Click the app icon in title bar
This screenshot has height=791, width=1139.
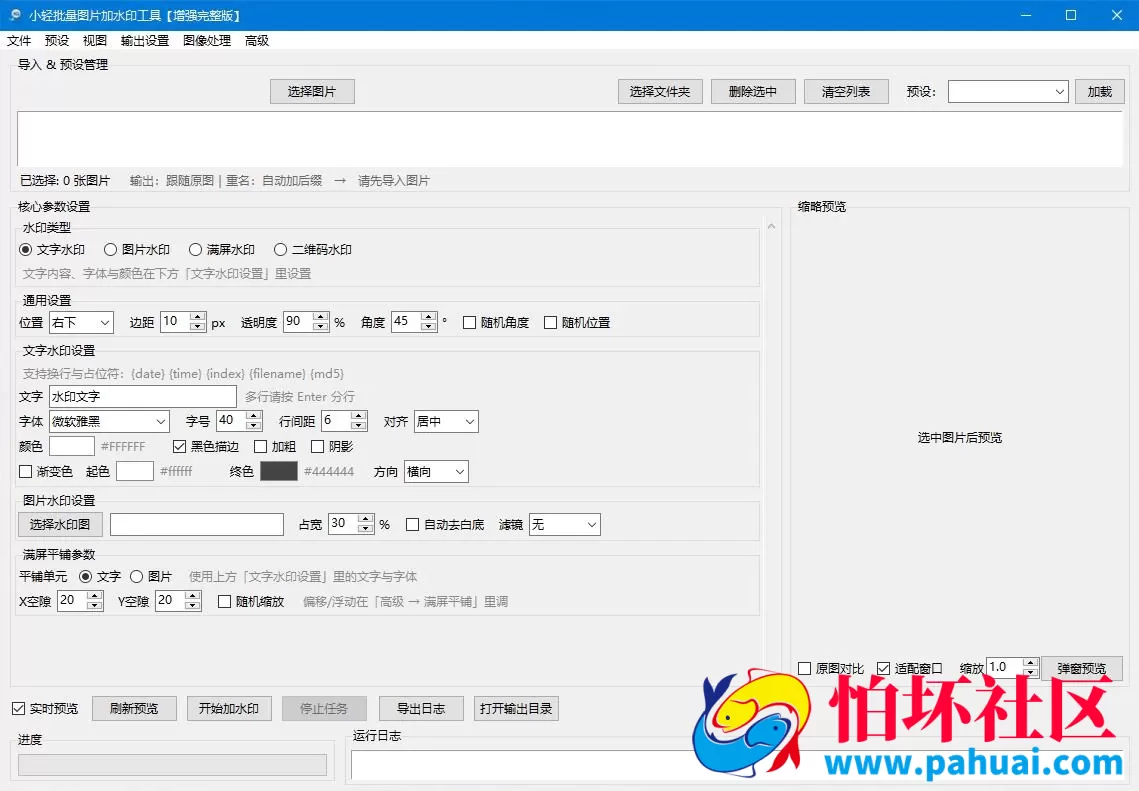click(15, 15)
